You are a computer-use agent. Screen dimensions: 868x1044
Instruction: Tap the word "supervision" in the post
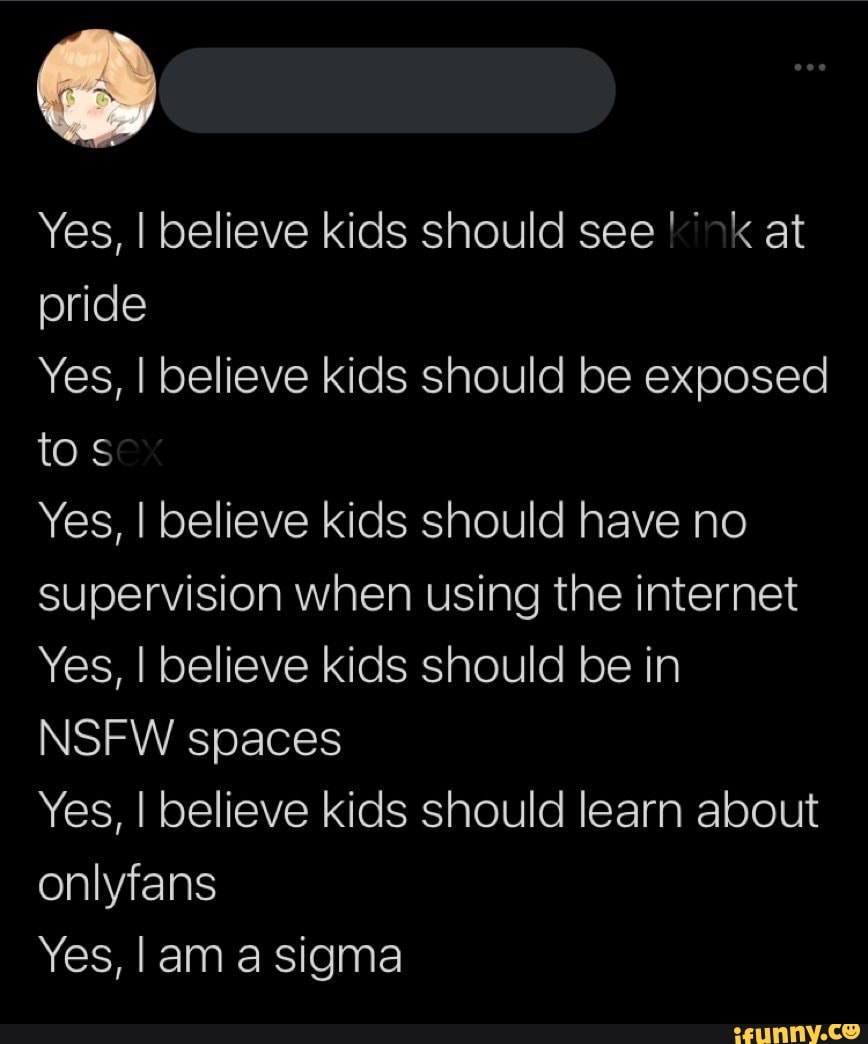(160, 595)
